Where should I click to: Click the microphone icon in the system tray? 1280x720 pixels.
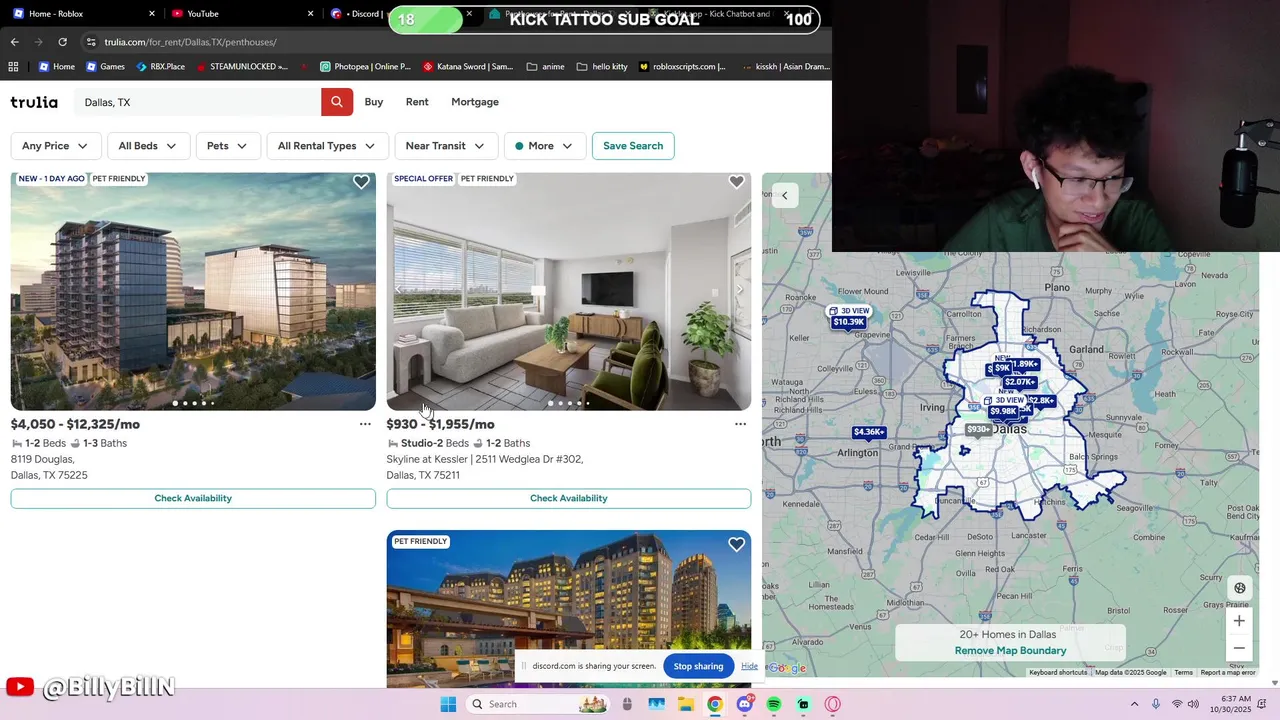[x=1156, y=704]
